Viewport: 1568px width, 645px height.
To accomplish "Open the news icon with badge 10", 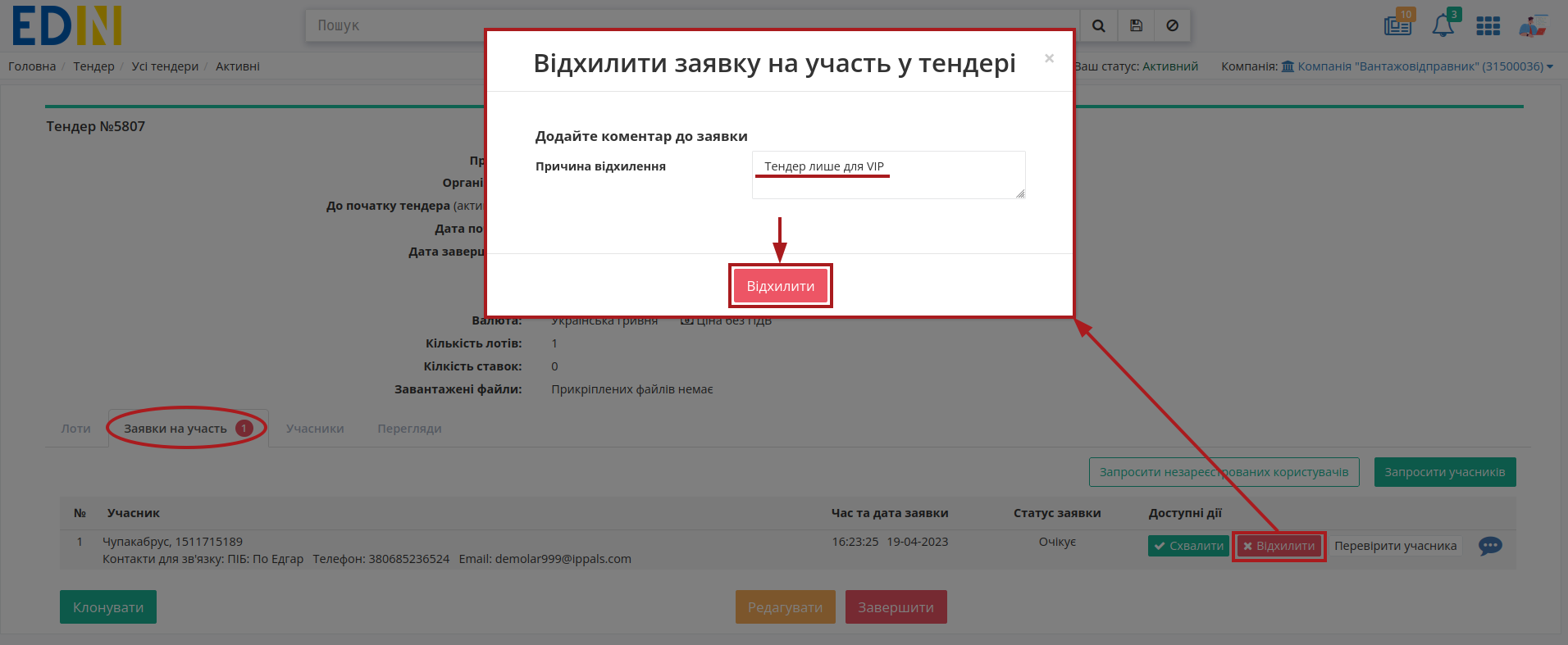I will [x=1399, y=24].
